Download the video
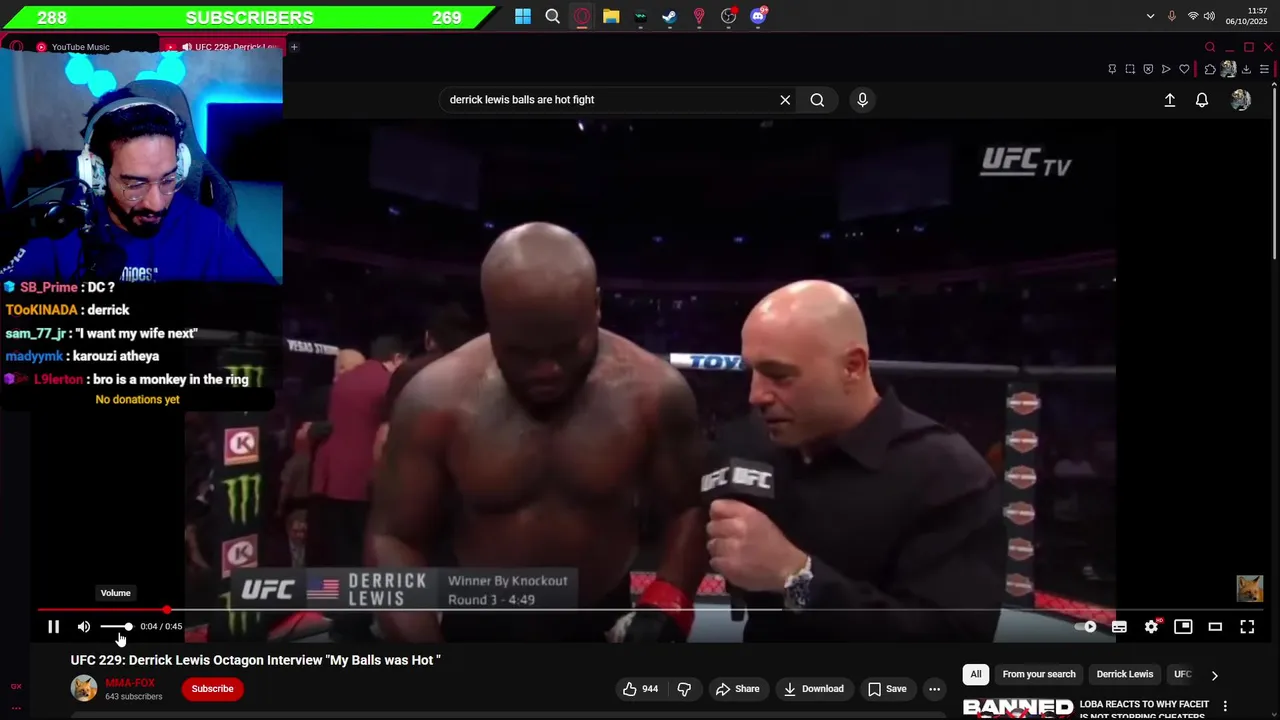The image size is (1280, 720). (813, 689)
